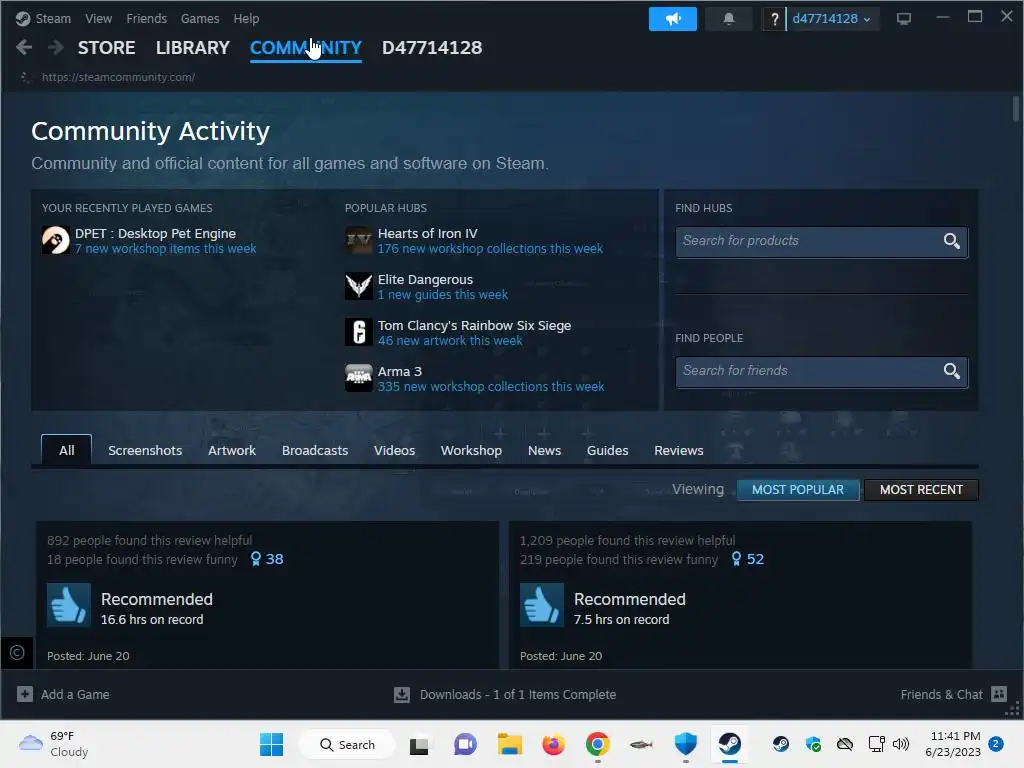The image size is (1024, 768).
Task: Go back with the left arrow
Action: coord(24,47)
